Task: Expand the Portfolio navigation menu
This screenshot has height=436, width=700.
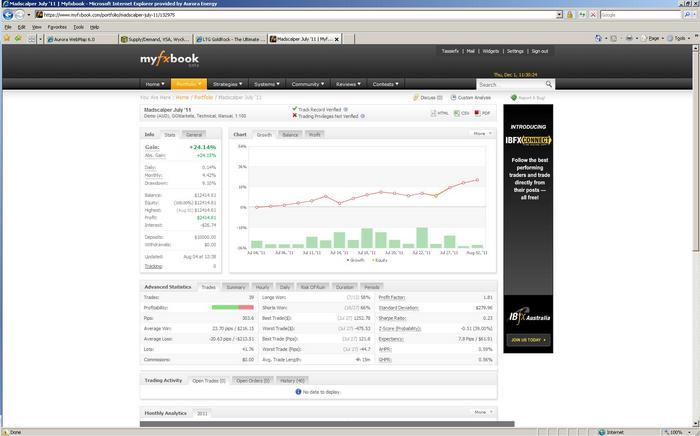Action: (x=188, y=84)
